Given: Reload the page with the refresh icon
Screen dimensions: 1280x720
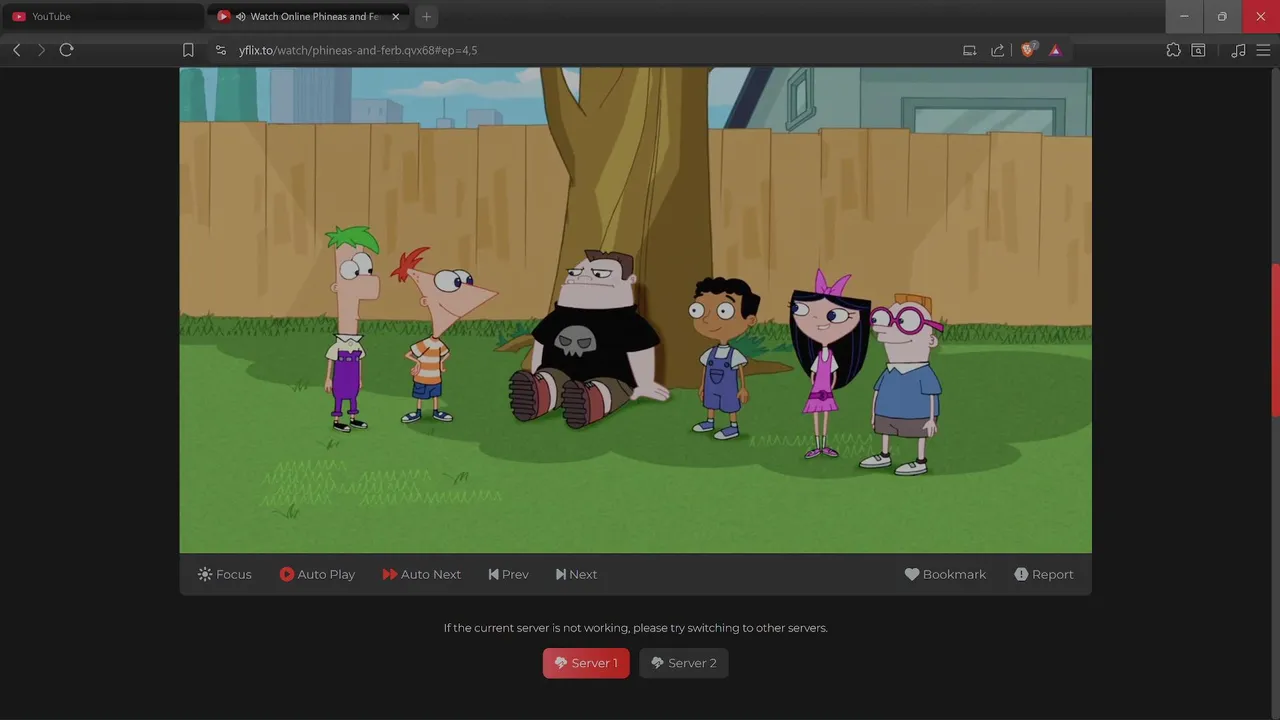Looking at the screenshot, I should pos(67,50).
